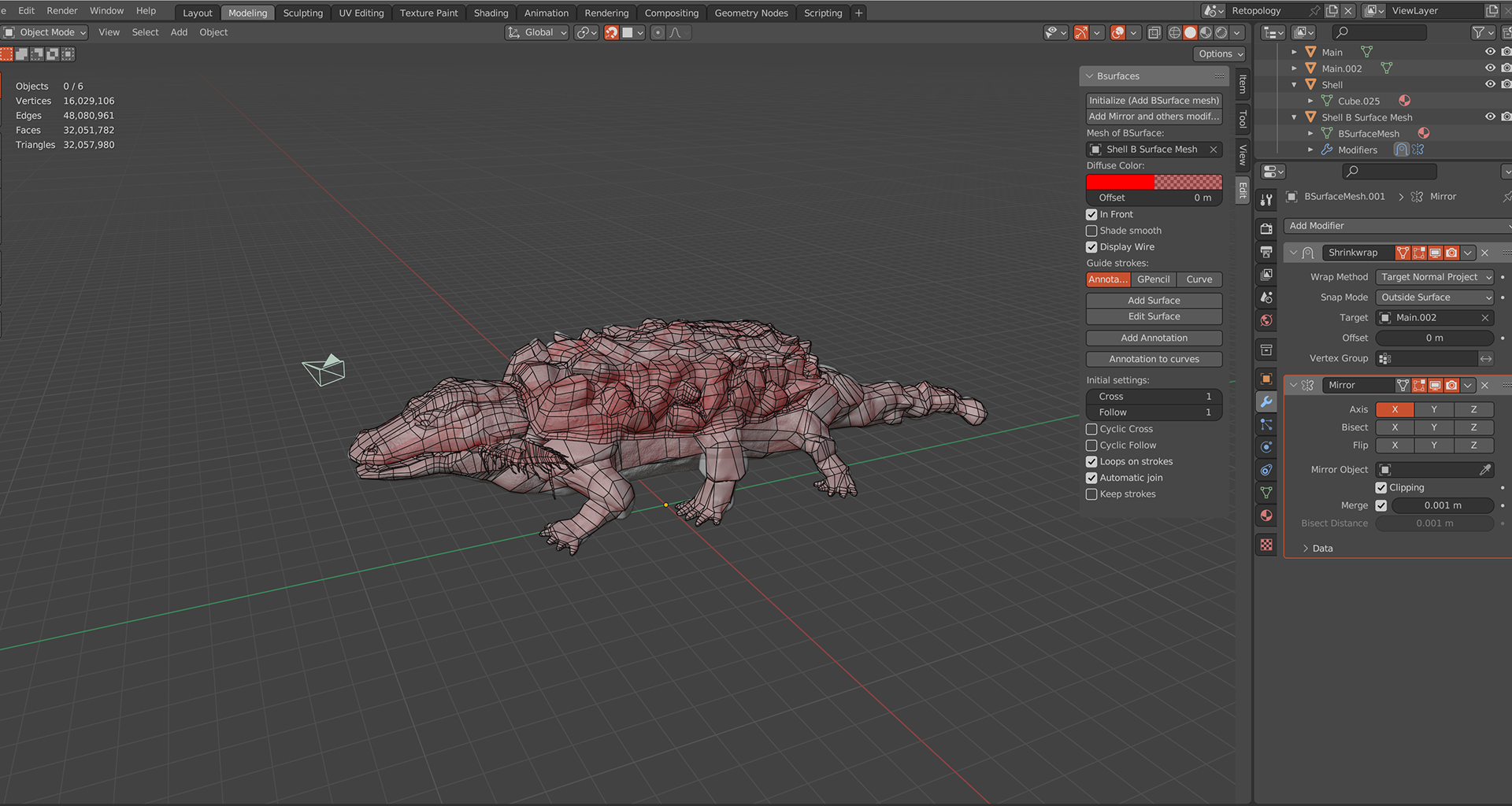Collapse the Bsurfaces panel

1090,76
